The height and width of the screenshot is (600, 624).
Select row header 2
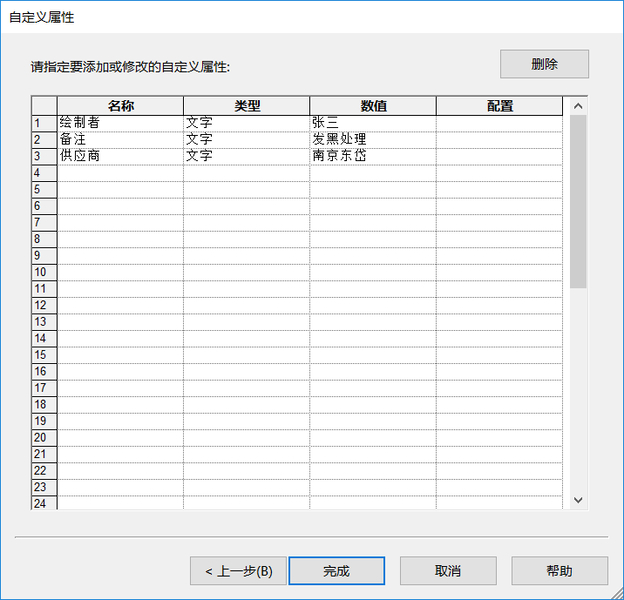(44, 140)
